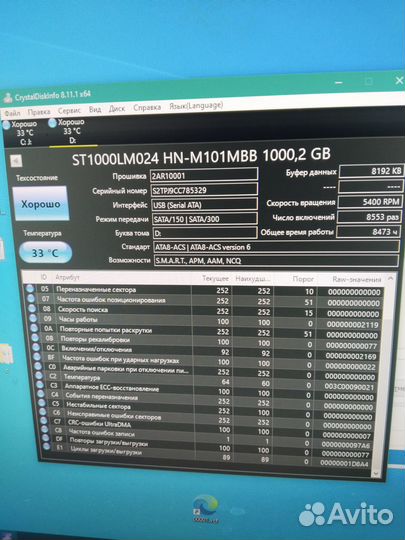Click the Буква тома field D:

click(x=205, y=233)
